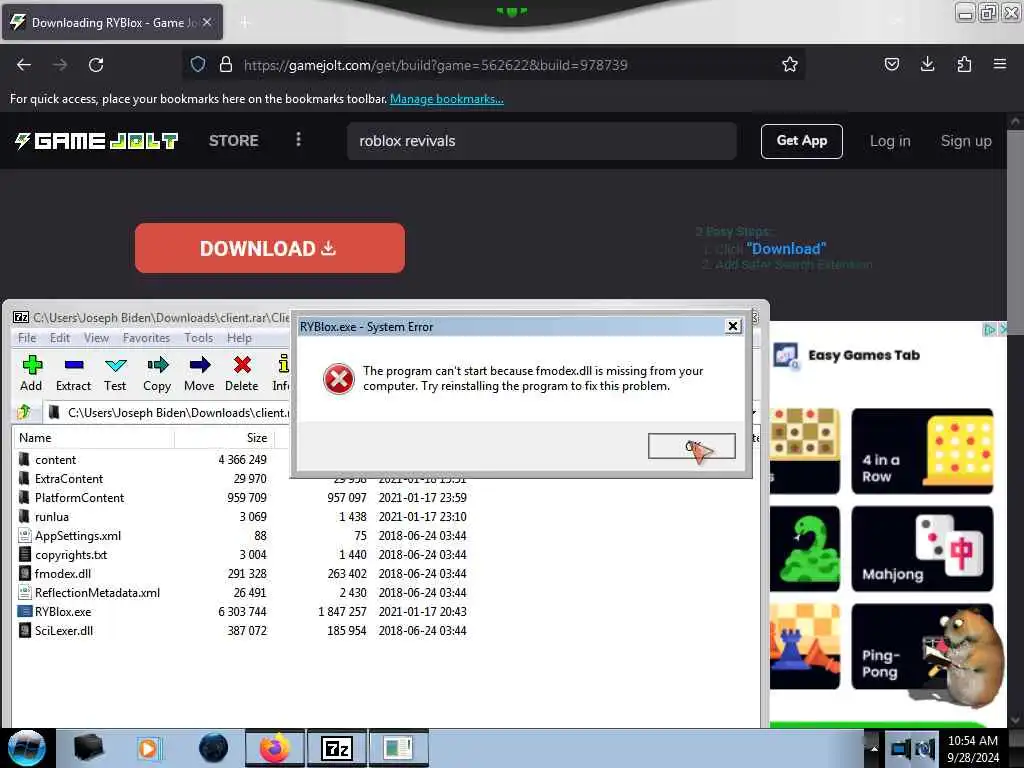Click the Game Jolt logo

pos(96,141)
